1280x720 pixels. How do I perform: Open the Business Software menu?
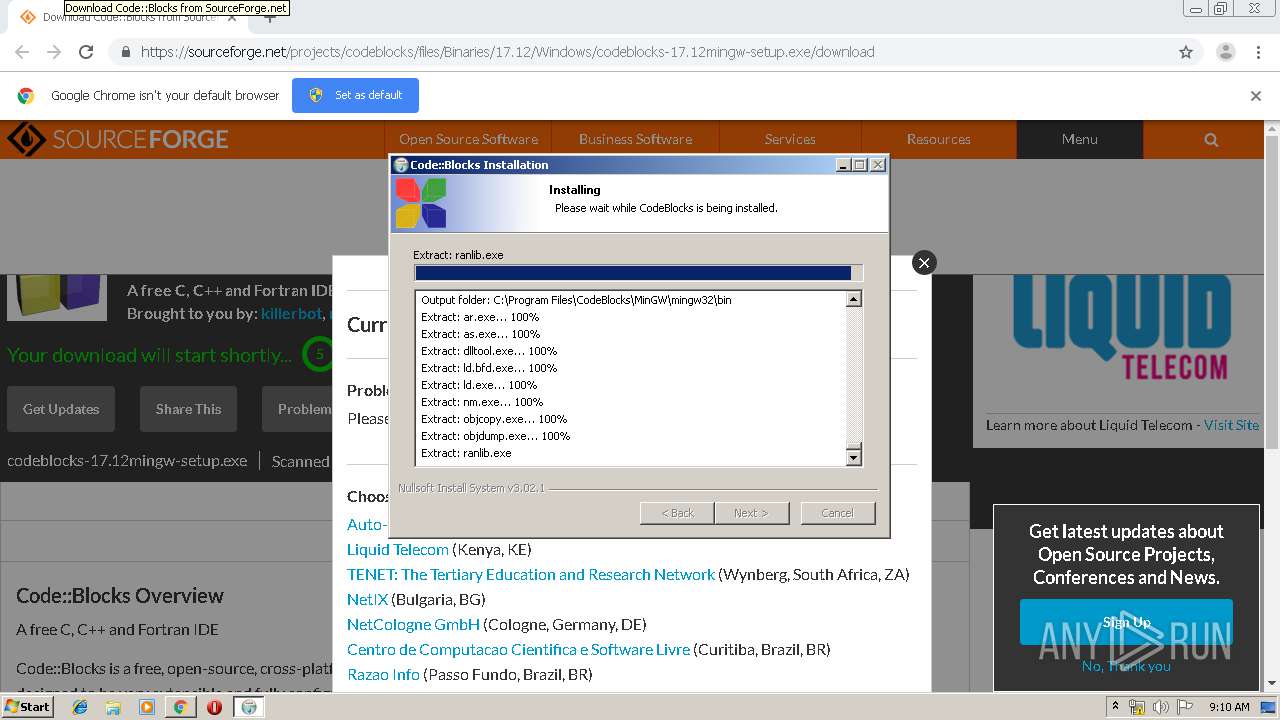pos(635,139)
